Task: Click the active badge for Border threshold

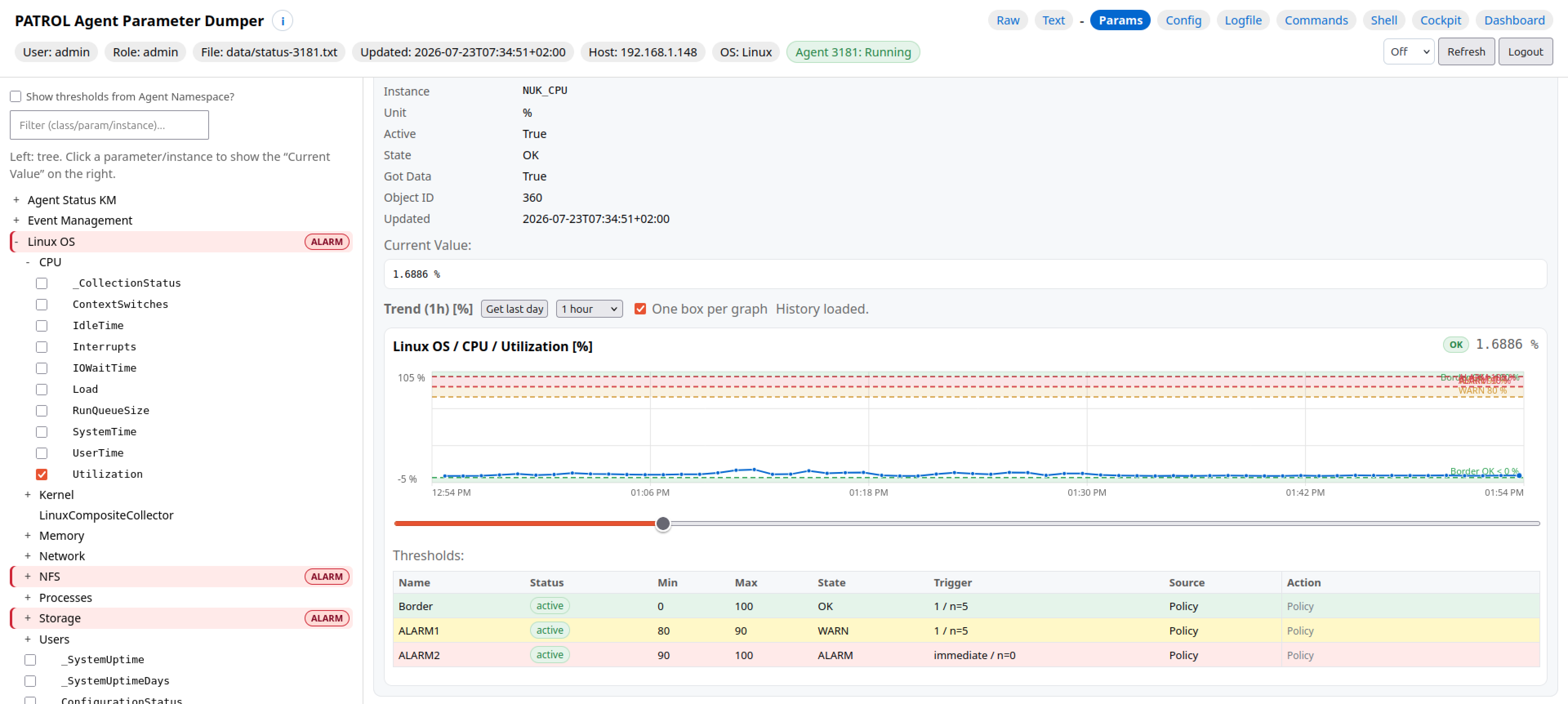Action: coord(550,606)
